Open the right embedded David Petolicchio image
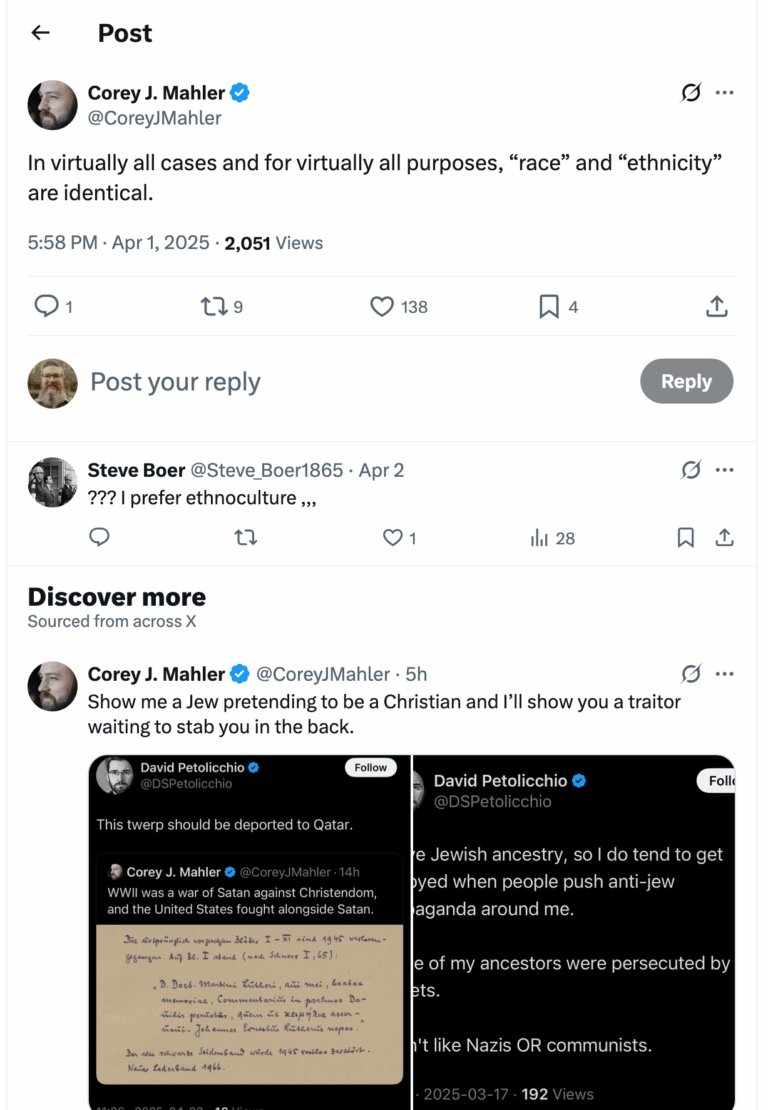Screen dimensions: 768x1110 click(x=574, y=932)
